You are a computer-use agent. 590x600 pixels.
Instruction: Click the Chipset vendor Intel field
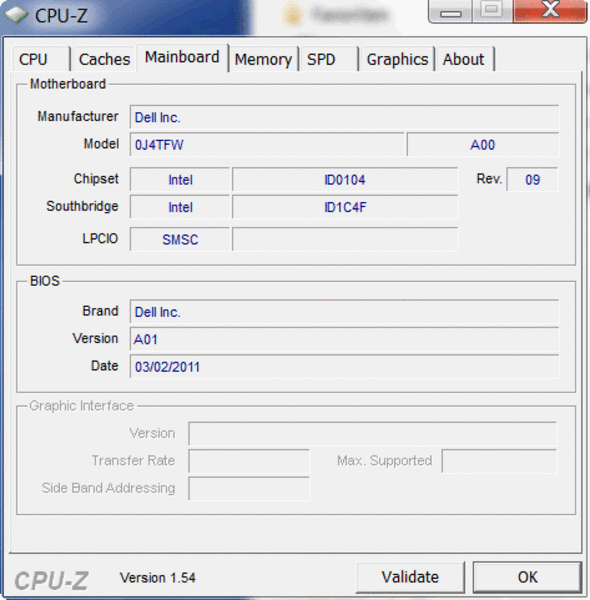click(x=180, y=179)
